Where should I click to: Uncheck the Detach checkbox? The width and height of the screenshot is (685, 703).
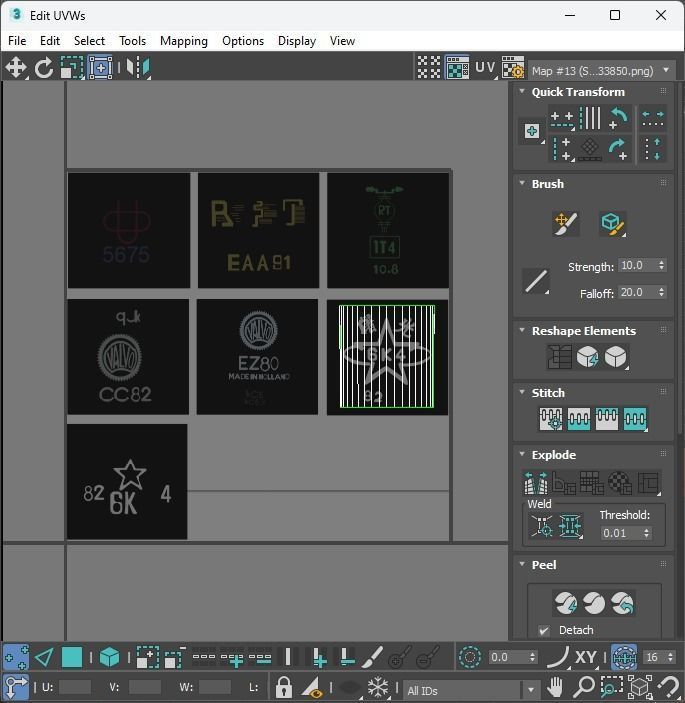544,631
